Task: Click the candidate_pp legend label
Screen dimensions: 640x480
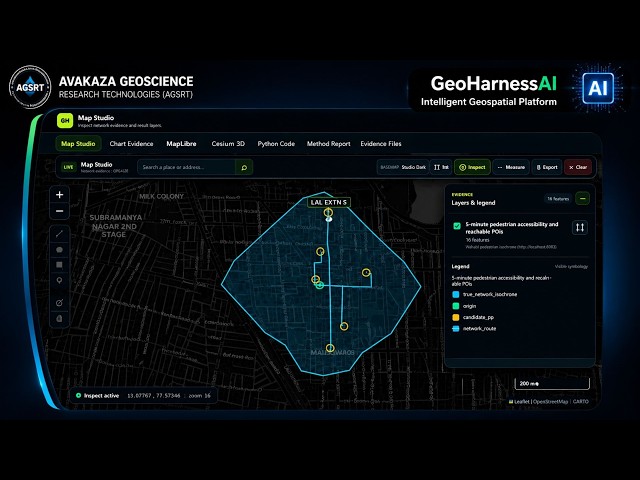Action: pos(478,317)
